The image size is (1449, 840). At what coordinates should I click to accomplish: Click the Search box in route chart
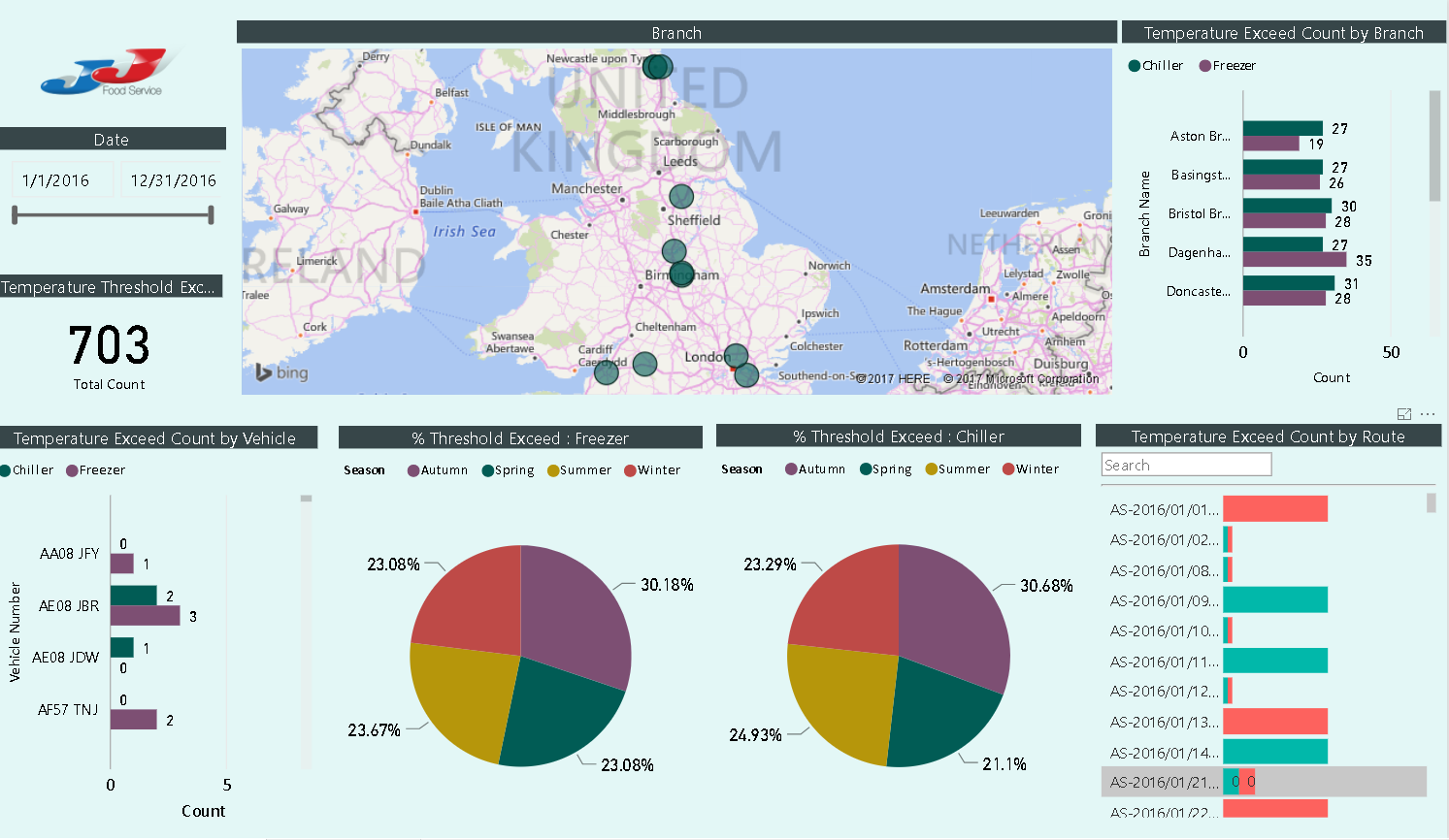1185,464
